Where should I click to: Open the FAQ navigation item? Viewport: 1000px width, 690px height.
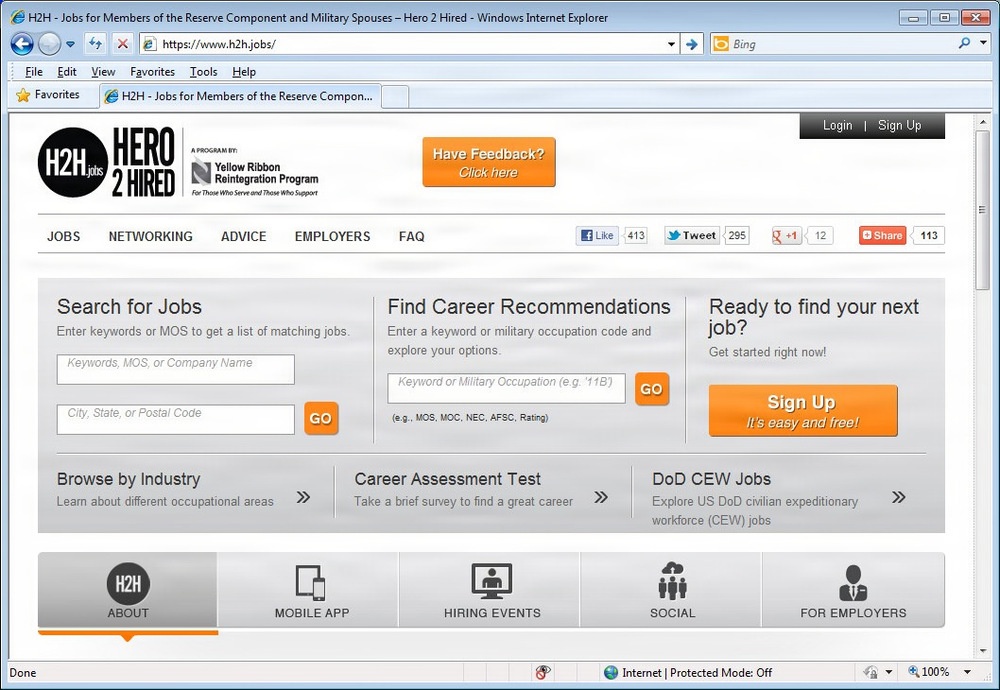click(x=411, y=237)
